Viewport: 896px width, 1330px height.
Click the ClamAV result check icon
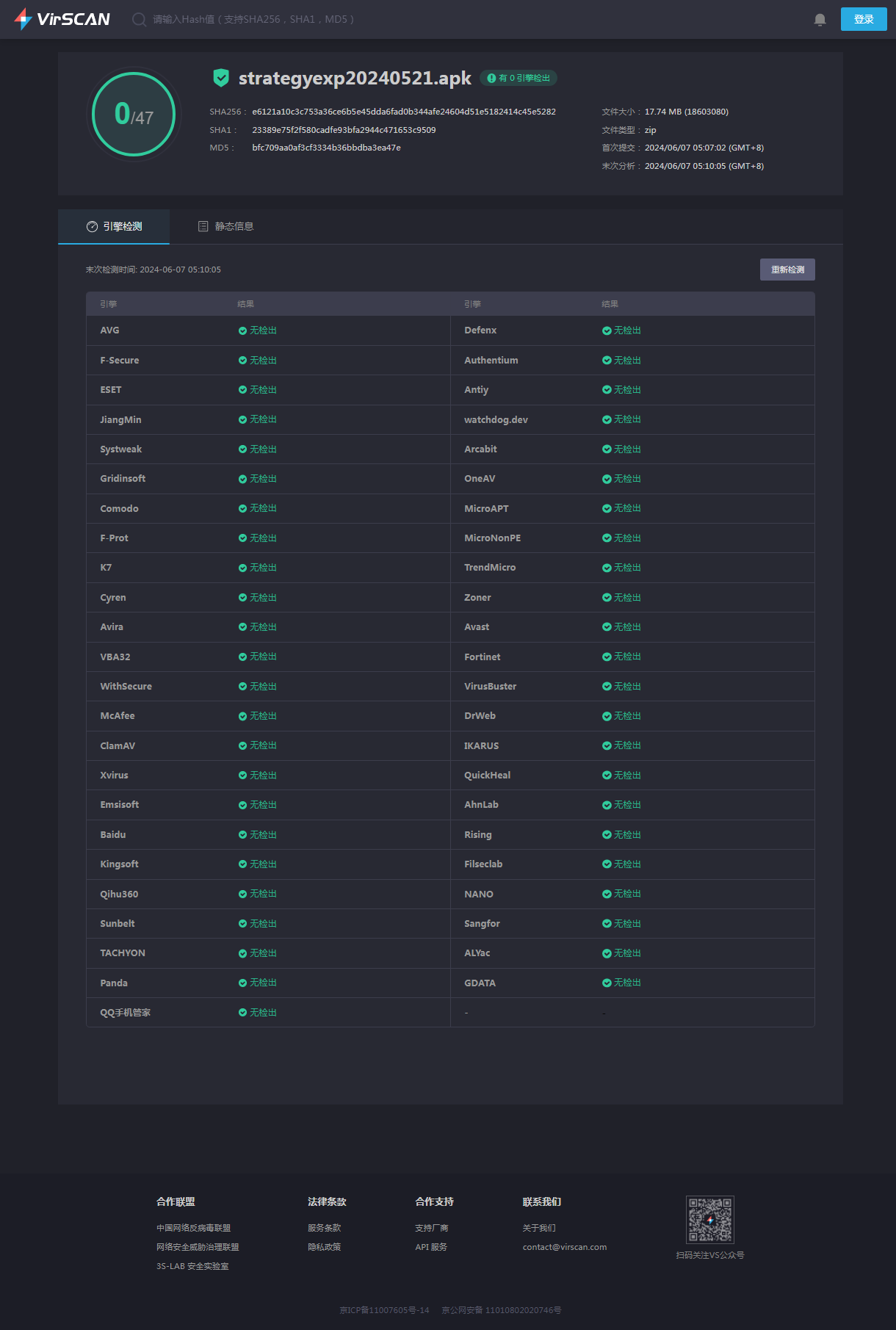coord(242,745)
